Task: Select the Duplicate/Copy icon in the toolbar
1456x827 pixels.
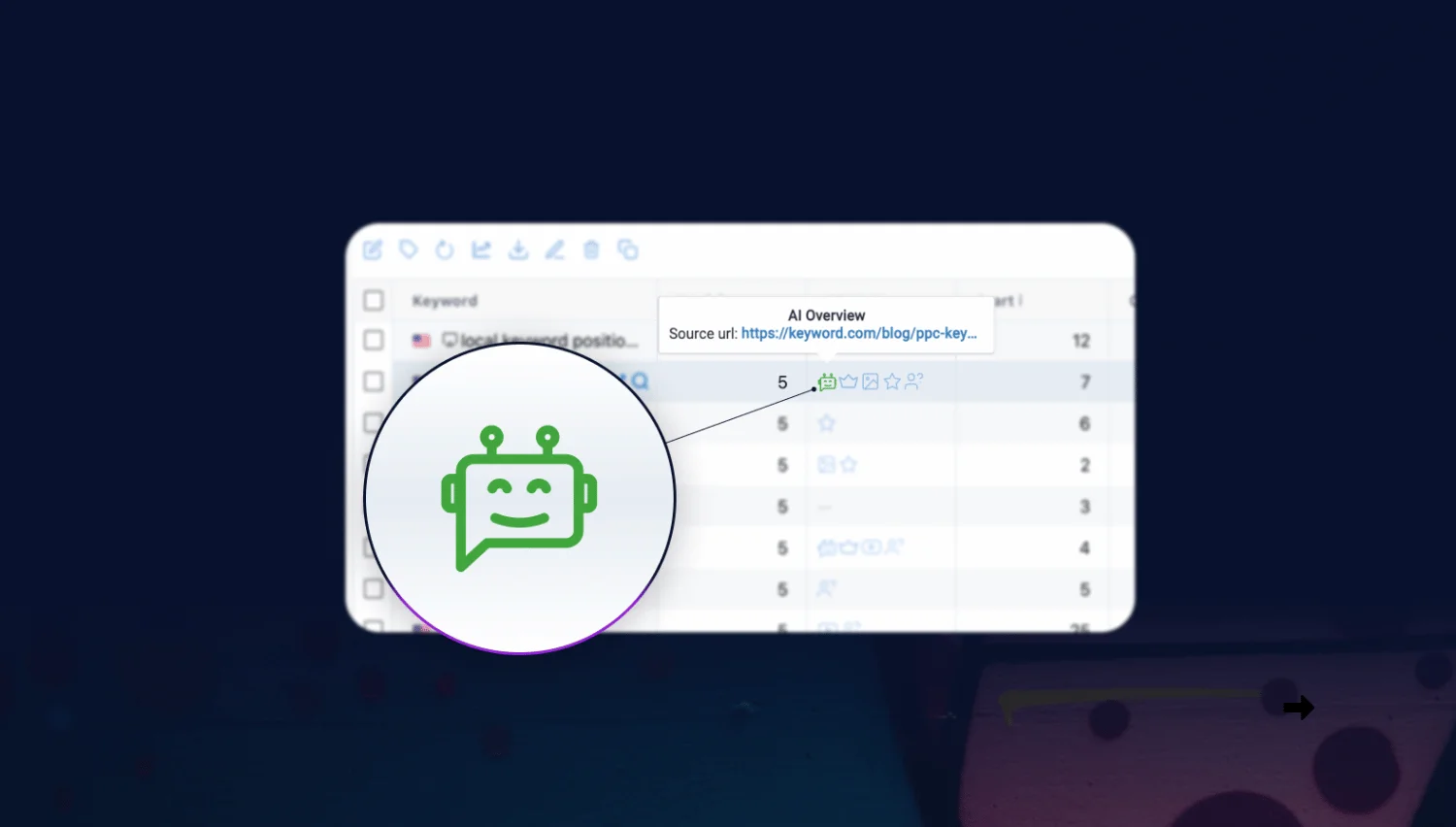Action: pos(628,249)
